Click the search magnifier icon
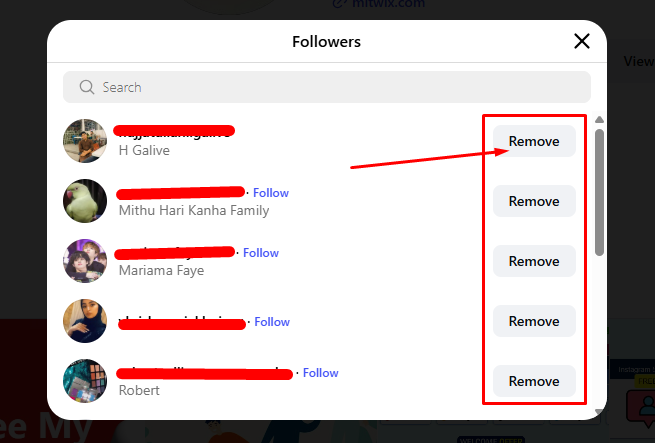 tap(87, 87)
